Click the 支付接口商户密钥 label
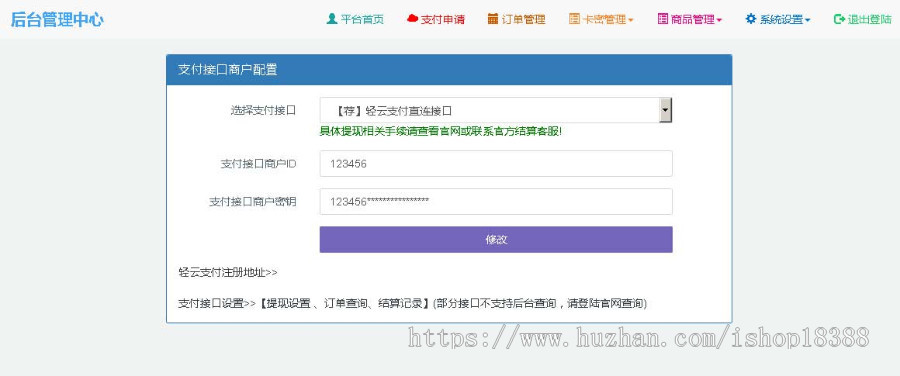 [x=253, y=201]
